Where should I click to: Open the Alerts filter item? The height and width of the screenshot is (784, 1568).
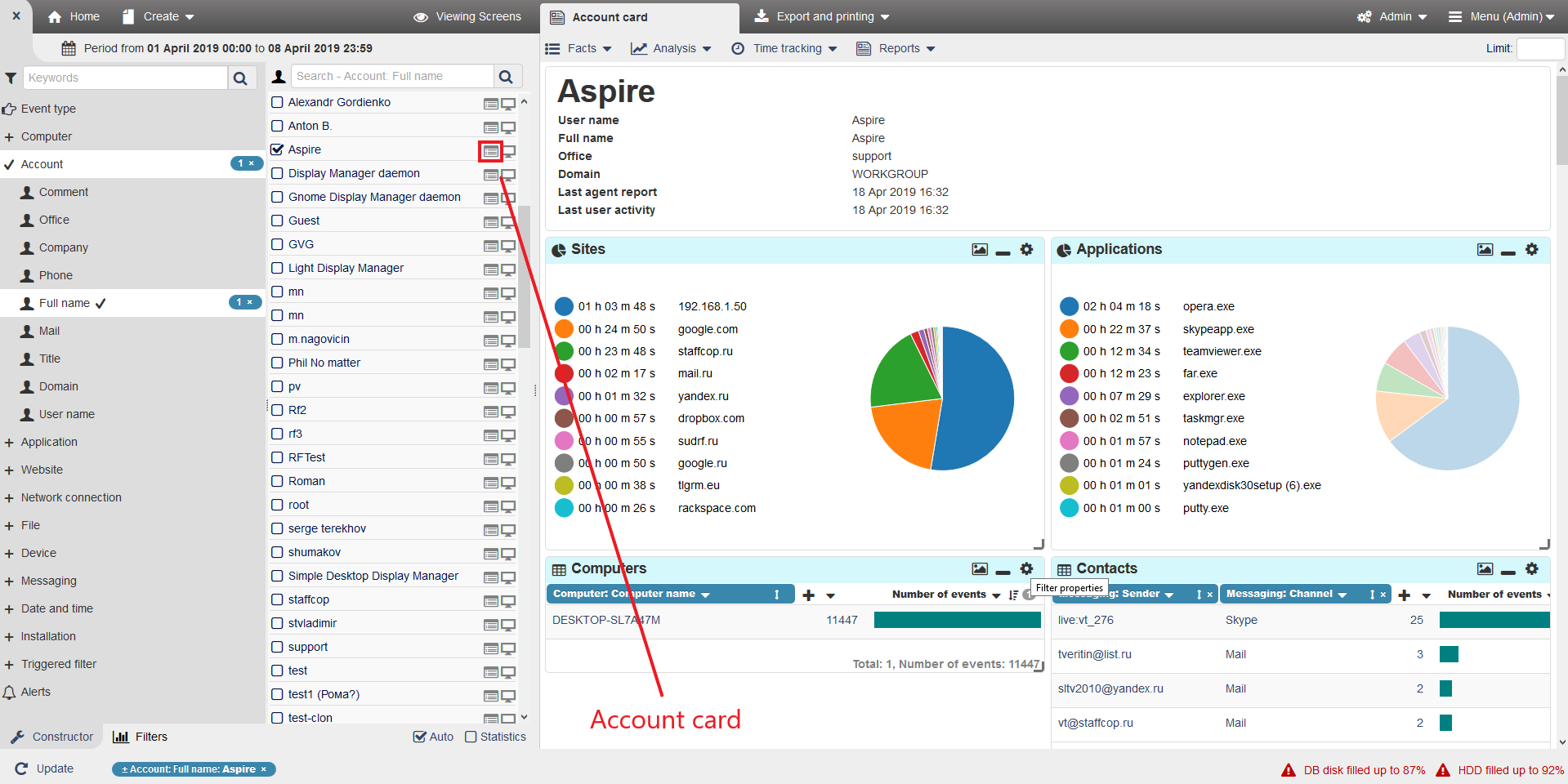tap(35, 692)
